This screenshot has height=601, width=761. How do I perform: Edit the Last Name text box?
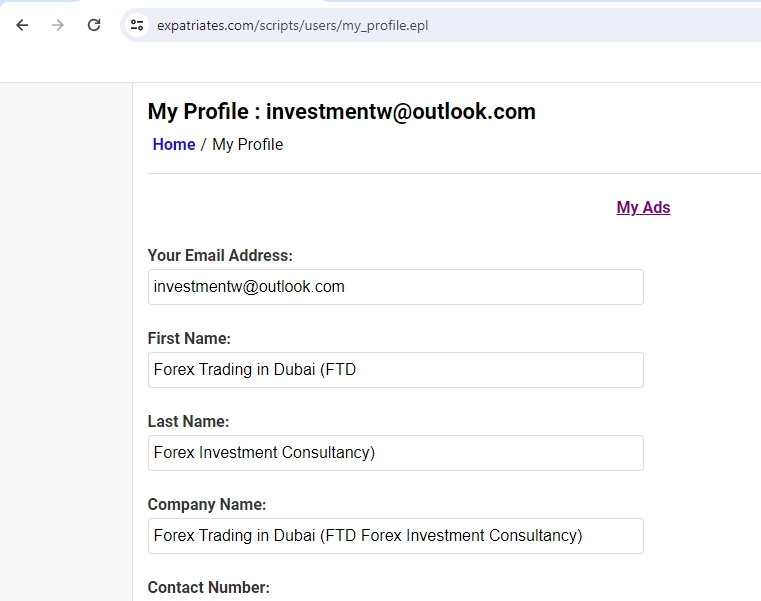[395, 453]
